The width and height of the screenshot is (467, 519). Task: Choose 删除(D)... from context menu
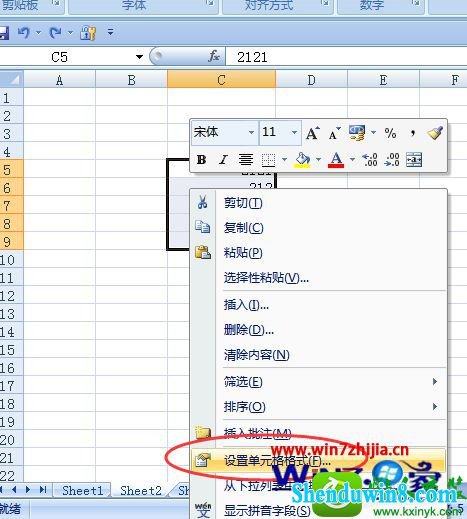pos(318,330)
